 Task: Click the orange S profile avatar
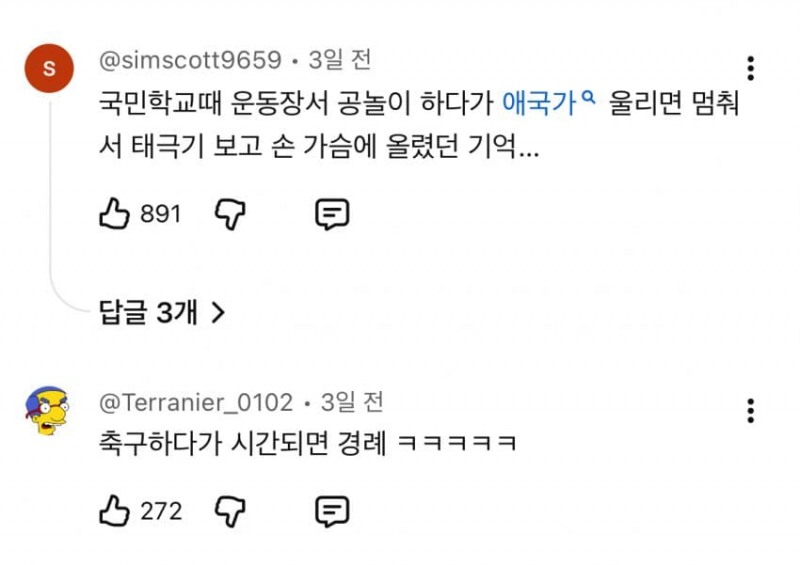[x=49, y=69]
